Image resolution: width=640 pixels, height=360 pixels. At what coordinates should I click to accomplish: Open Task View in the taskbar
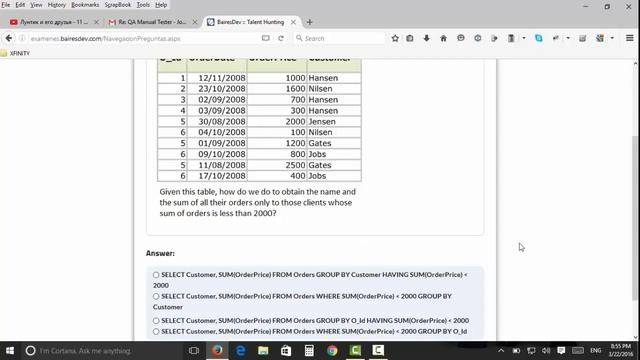click(x=194, y=351)
